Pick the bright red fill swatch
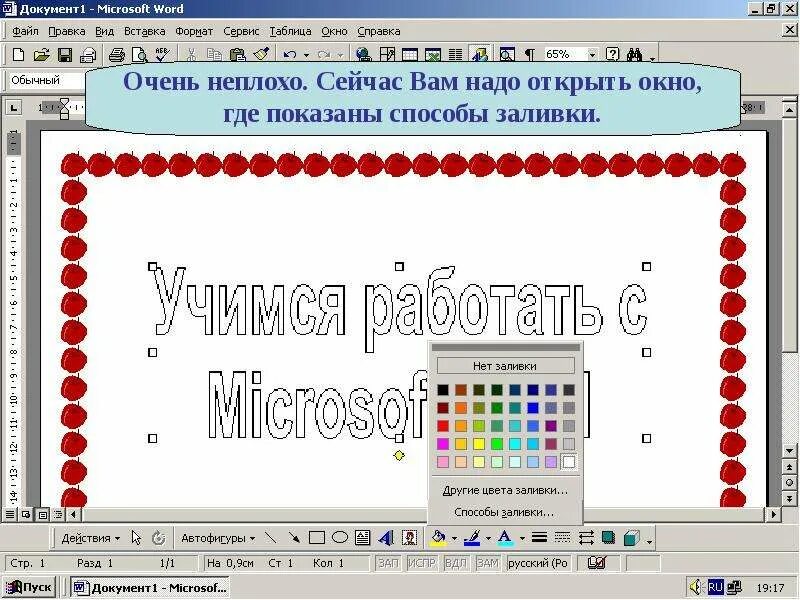 (x=443, y=426)
